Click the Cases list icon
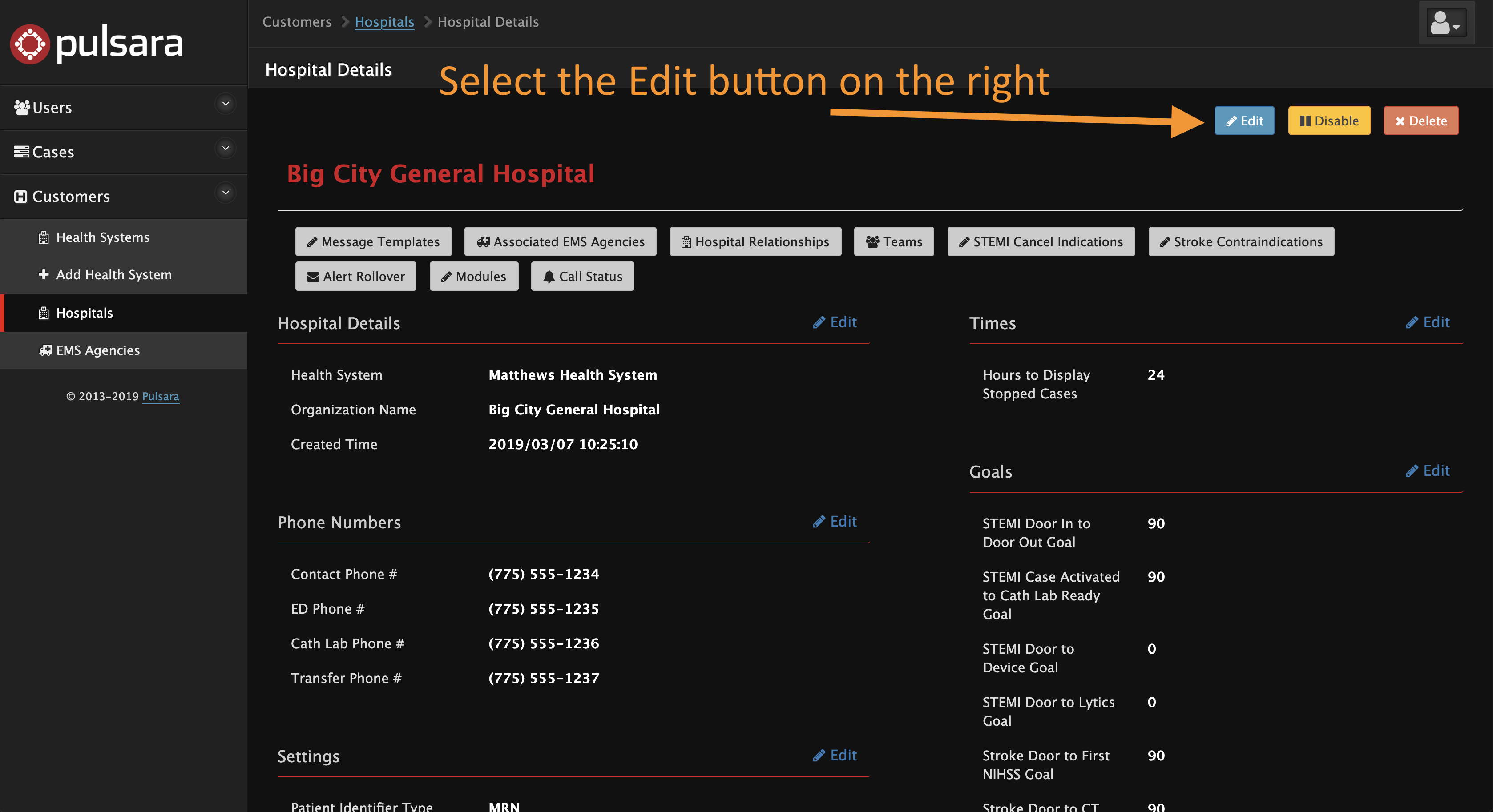 pyautogui.click(x=21, y=152)
